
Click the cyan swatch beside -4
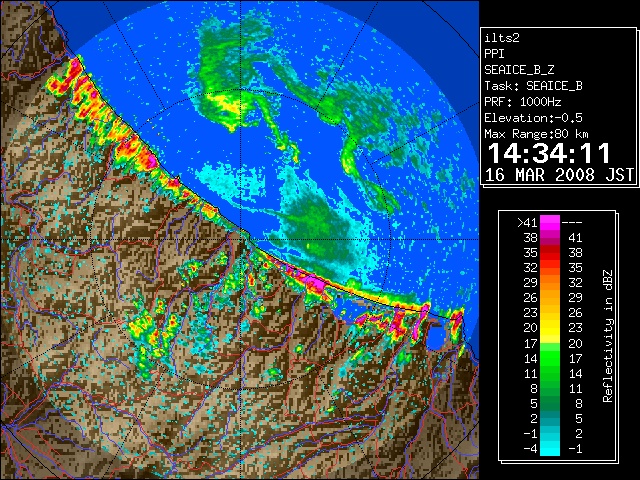[x=550, y=449]
